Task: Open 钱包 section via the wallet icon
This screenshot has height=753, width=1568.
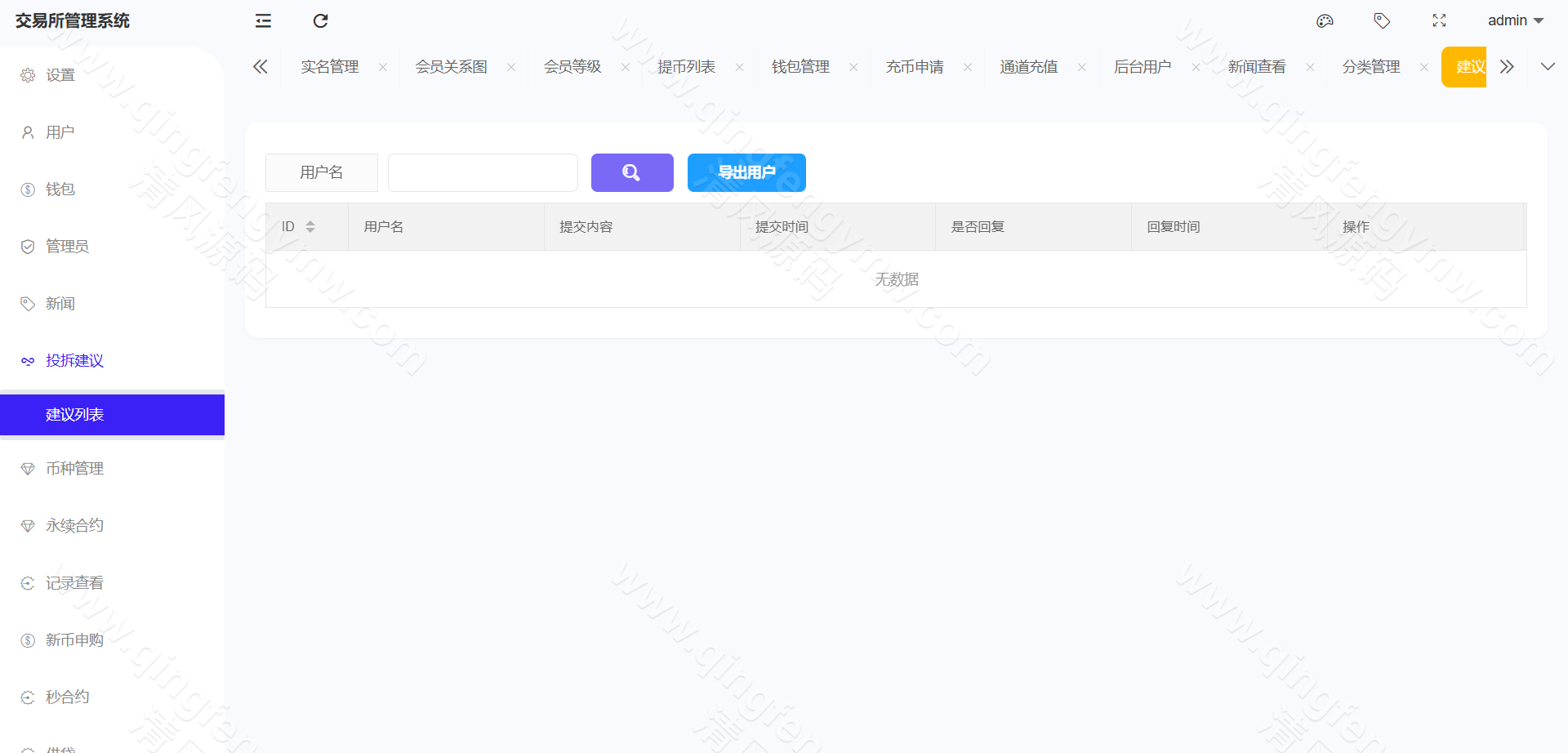Action: click(x=27, y=189)
